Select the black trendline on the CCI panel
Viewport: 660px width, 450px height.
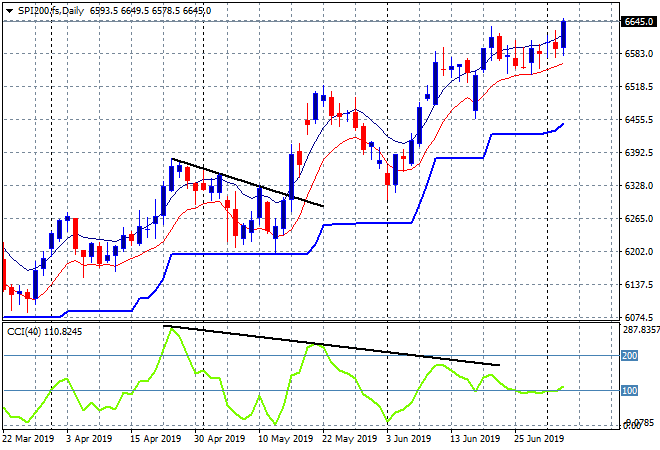[331, 345]
